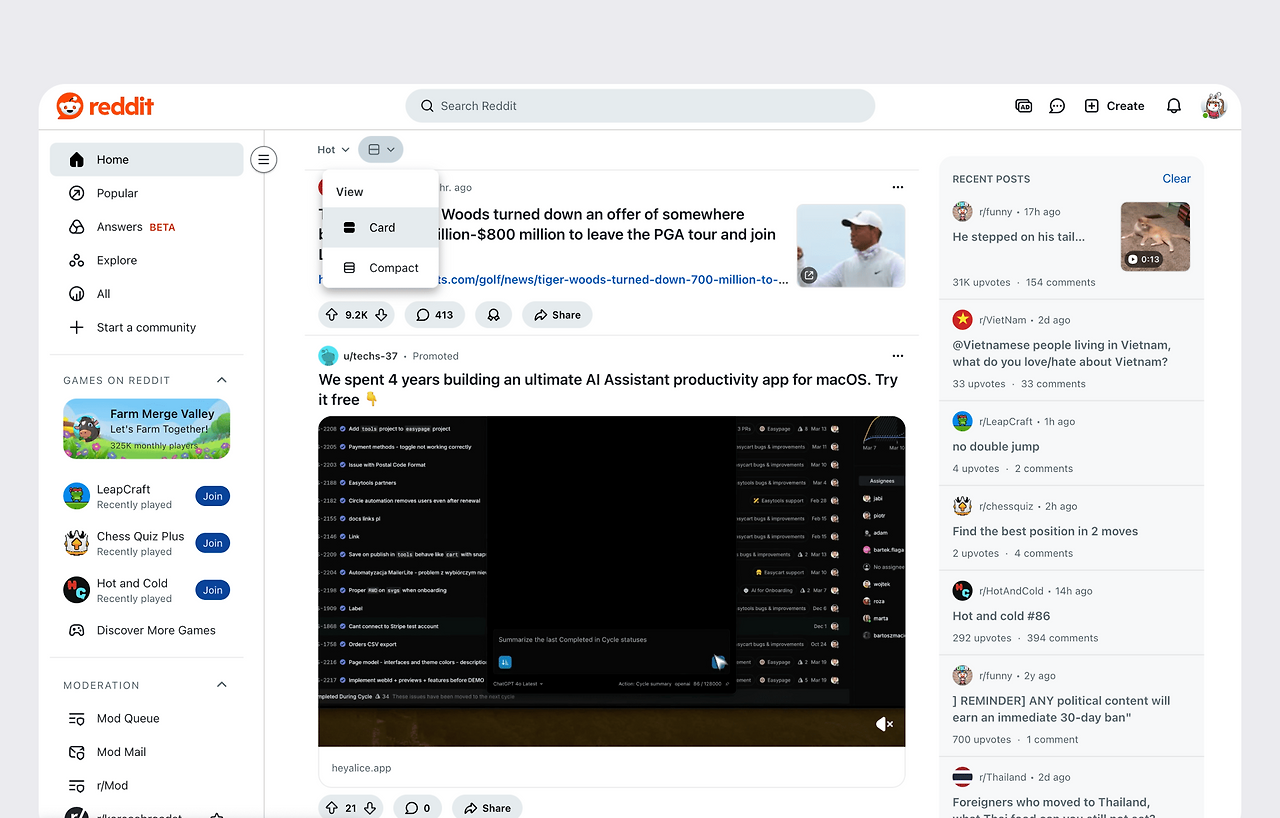
Task: Open the AI Assistant promoted post title
Action: click(608, 389)
